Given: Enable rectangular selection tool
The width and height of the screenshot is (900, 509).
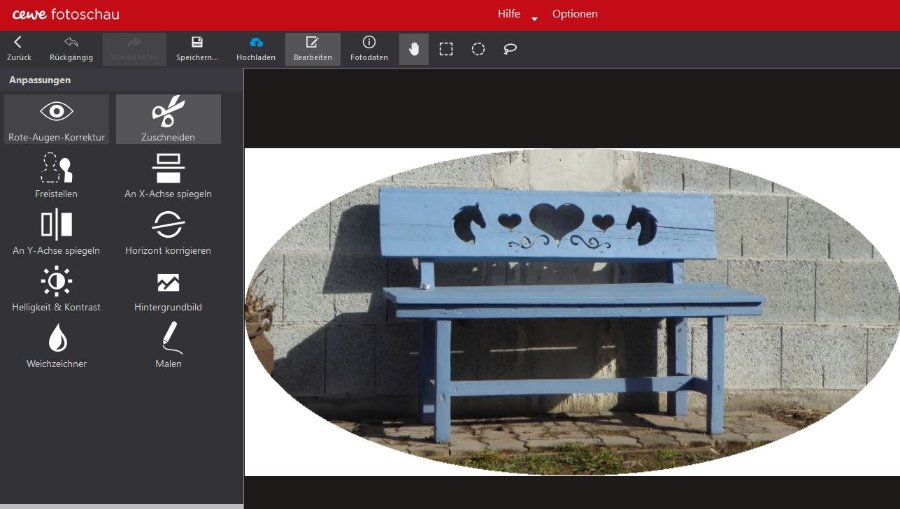Looking at the screenshot, I should point(446,49).
